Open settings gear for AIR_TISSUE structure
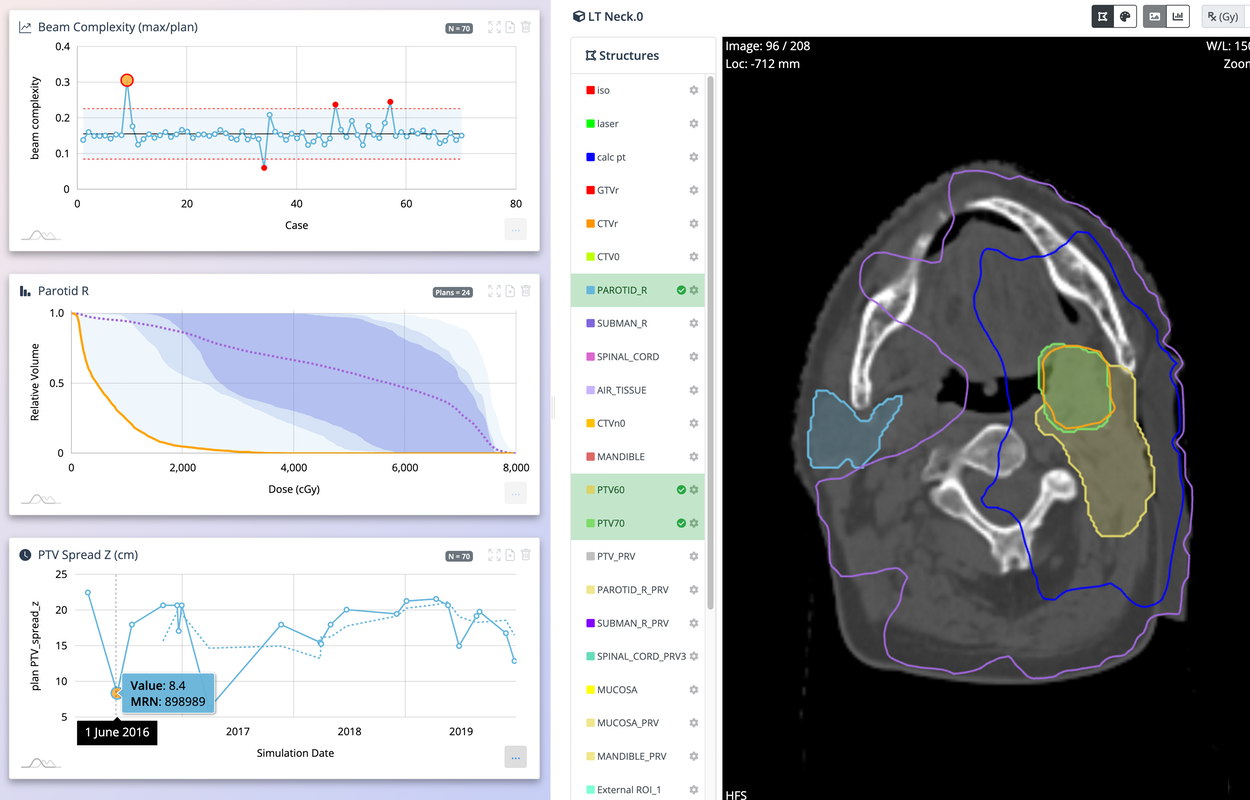 coord(694,390)
